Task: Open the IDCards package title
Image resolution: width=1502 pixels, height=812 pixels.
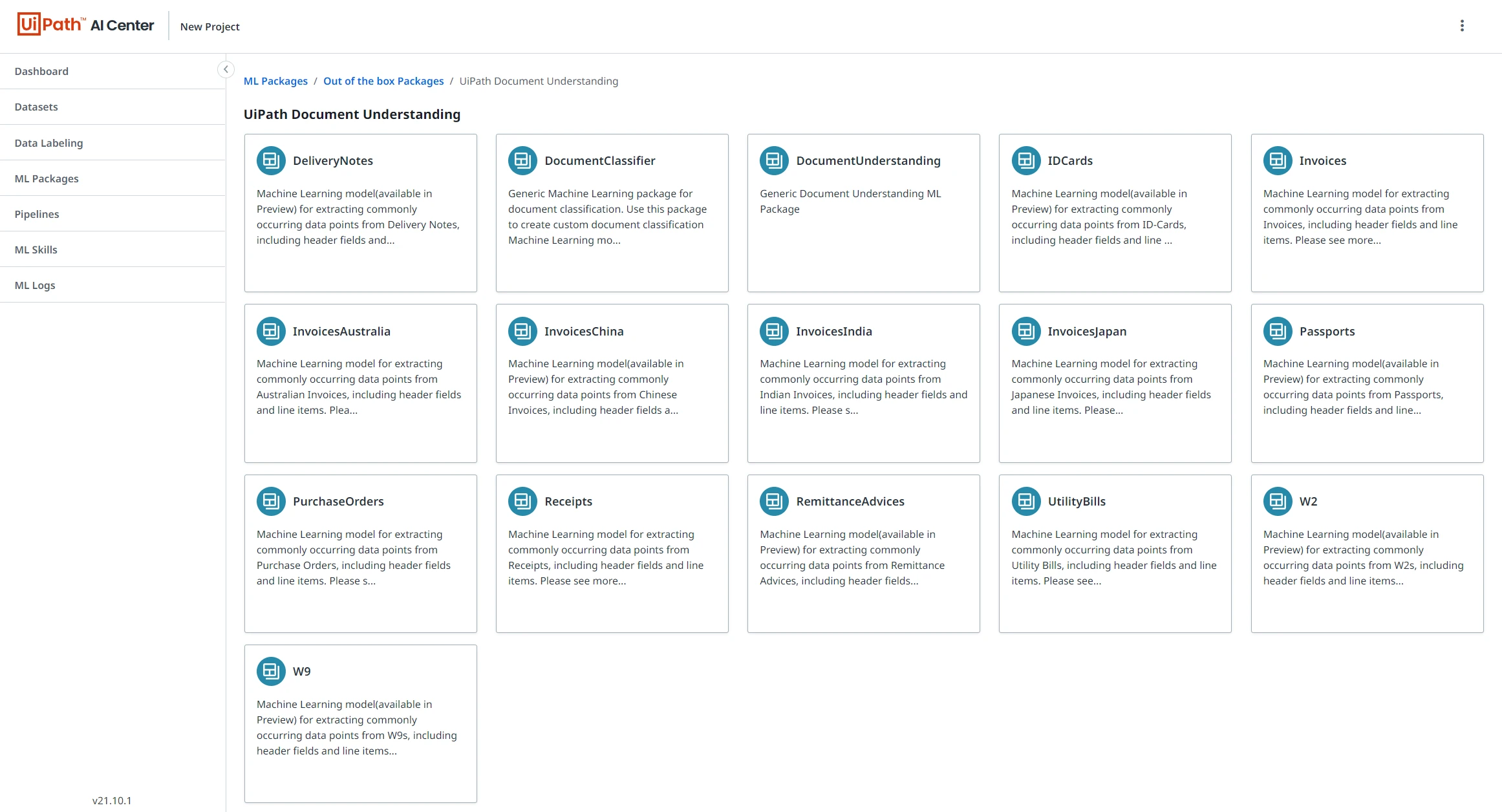Action: click(x=1070, y=160)
